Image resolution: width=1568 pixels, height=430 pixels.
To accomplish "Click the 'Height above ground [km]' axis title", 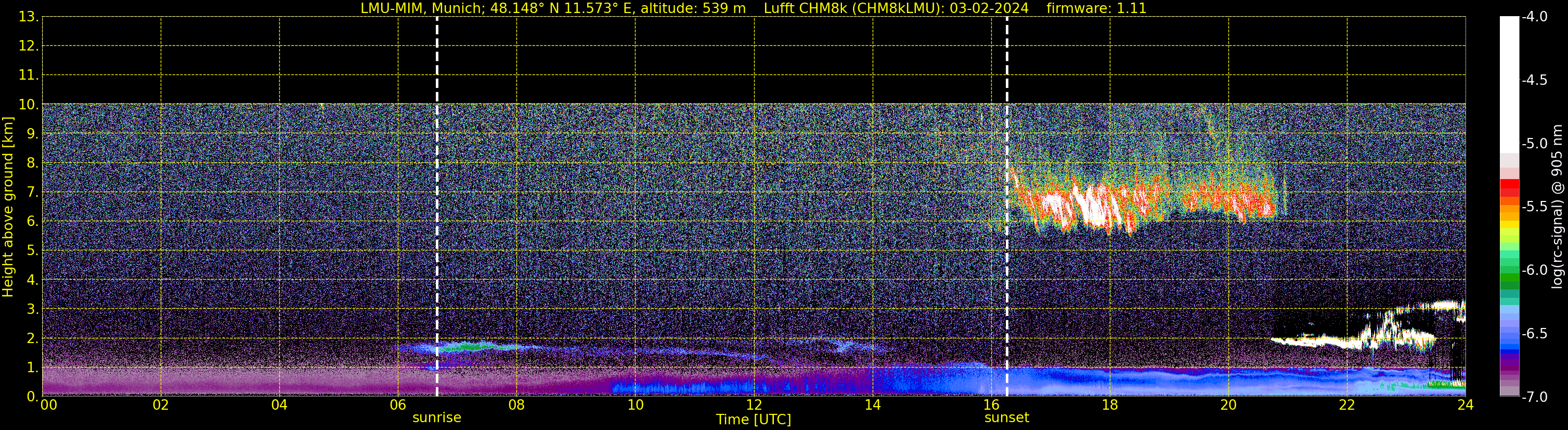I will 8,207.
